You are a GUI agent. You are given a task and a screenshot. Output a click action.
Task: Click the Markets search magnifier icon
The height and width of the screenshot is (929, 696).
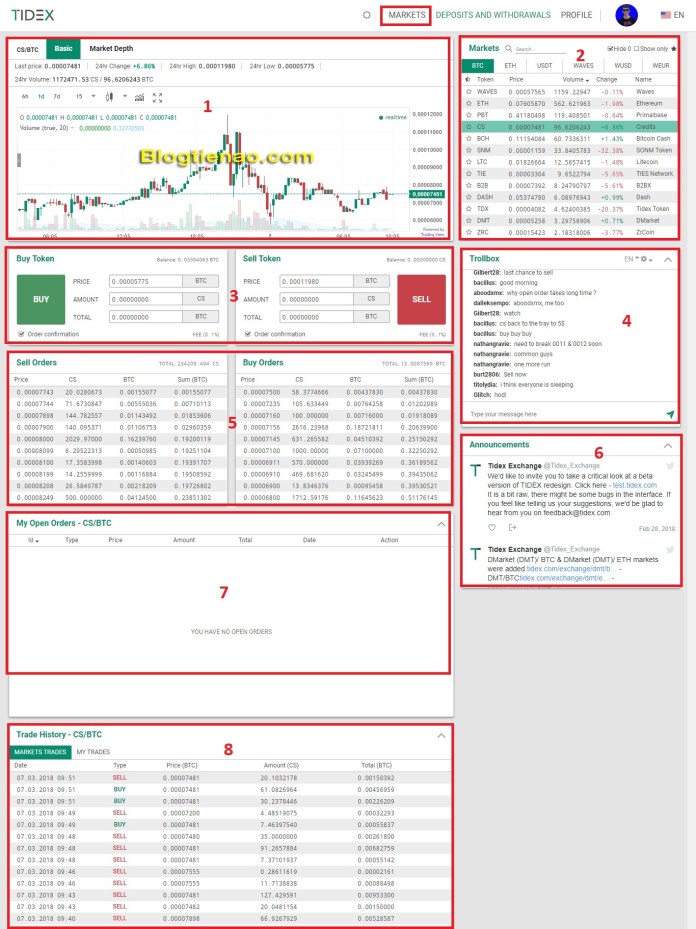[508, 49]
